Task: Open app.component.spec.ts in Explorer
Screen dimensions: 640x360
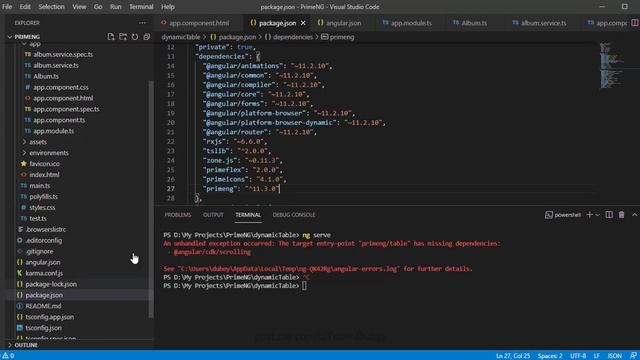Action: click(x=66, y=109)
